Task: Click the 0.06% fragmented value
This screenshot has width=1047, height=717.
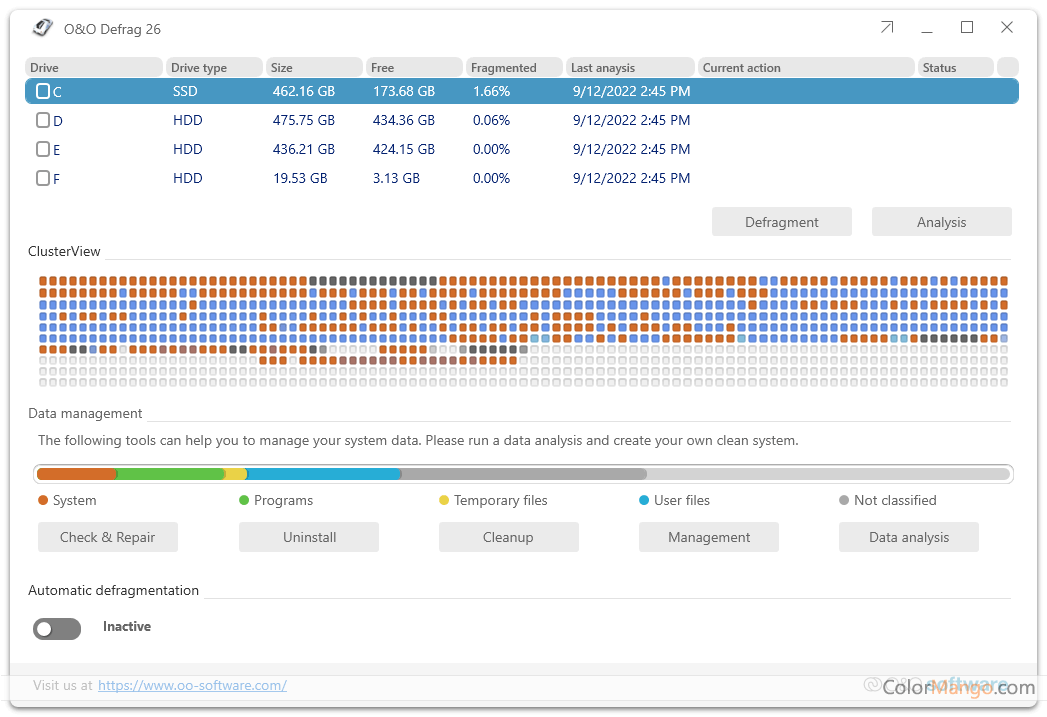Action: (491, 120)
